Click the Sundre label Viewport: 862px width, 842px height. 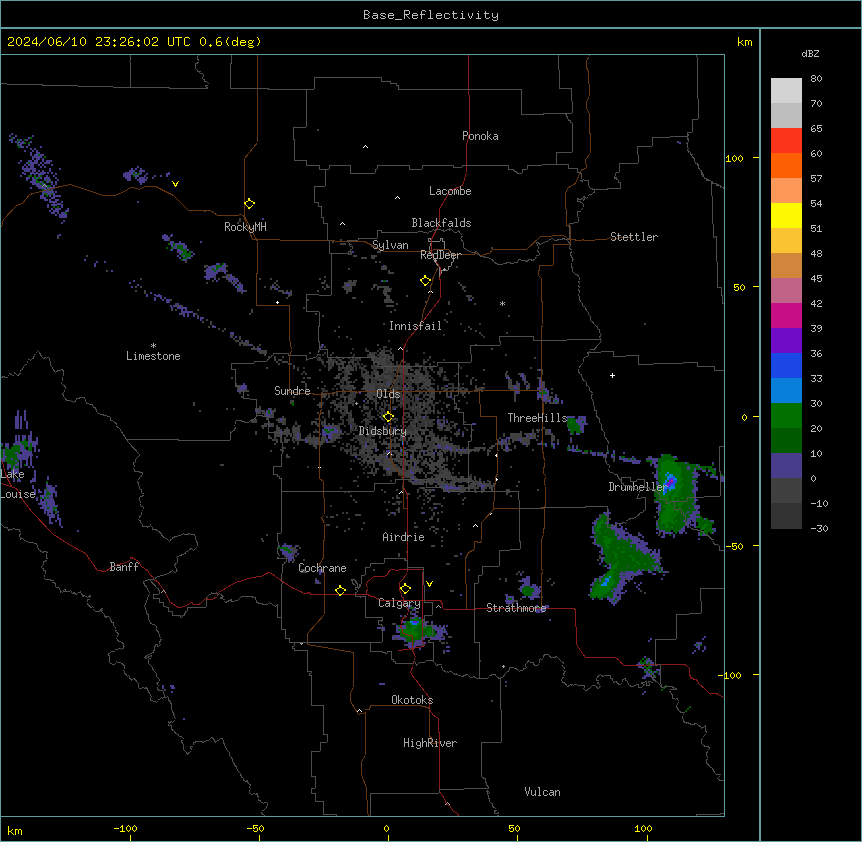pyautogui.click(x=292, y=391)
